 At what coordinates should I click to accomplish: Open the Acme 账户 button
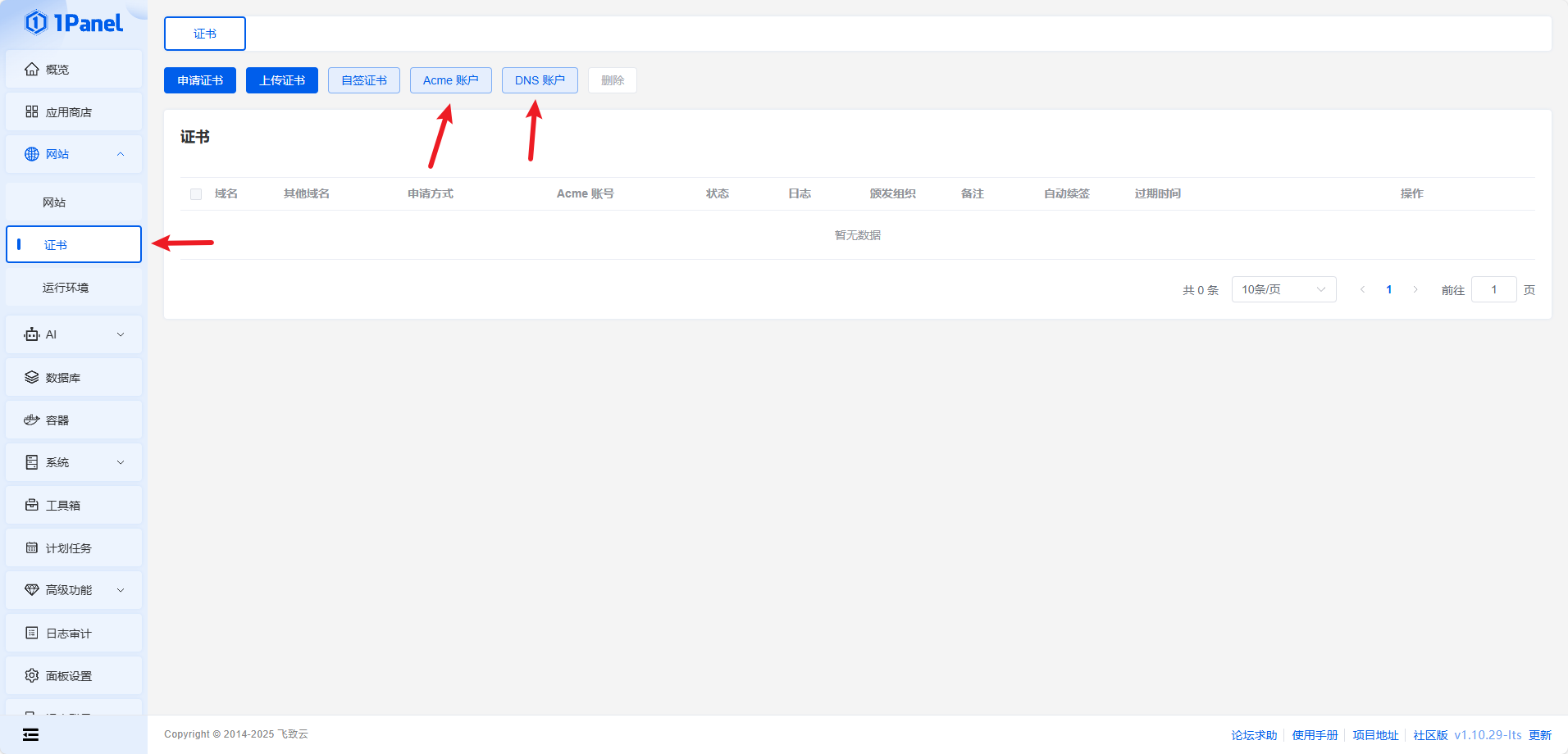coord(450,80)
